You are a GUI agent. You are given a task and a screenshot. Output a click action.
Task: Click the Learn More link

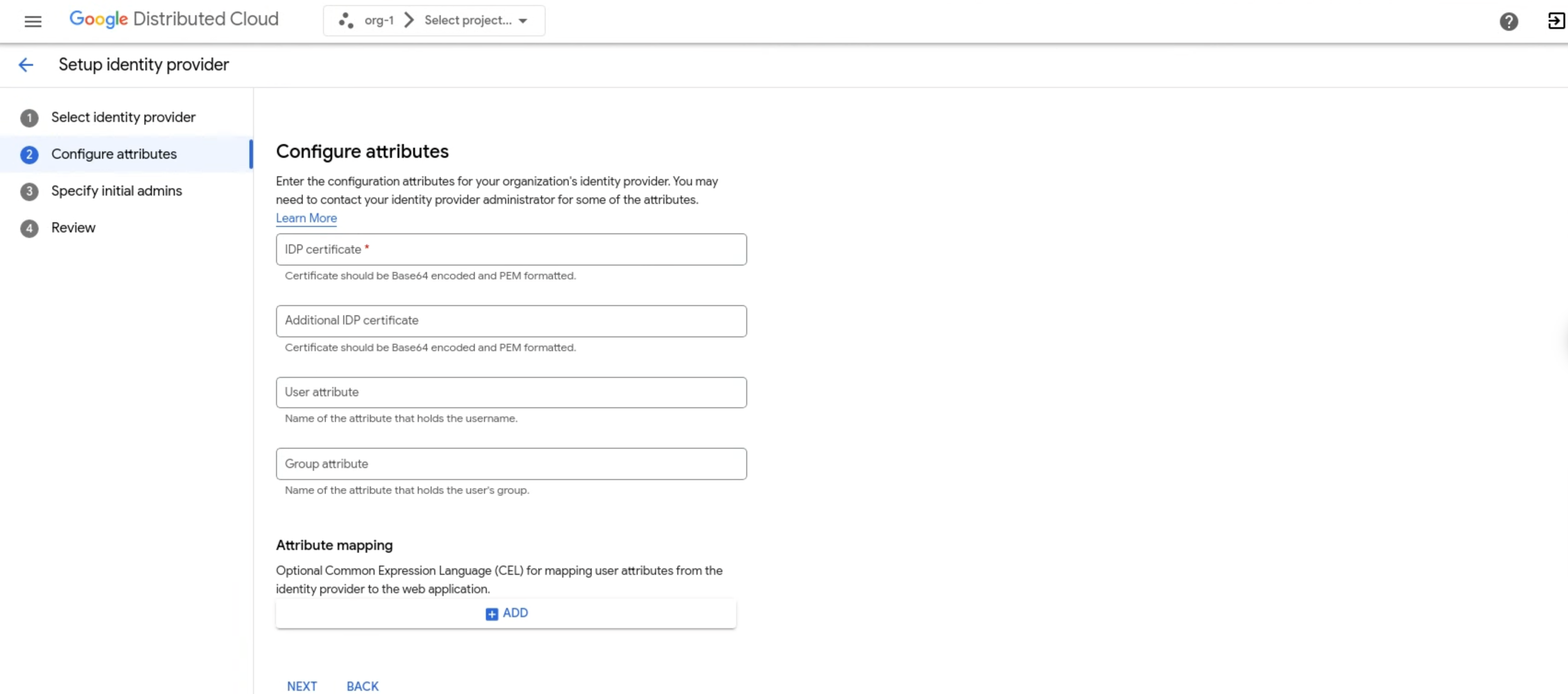[x=306, y=218]
